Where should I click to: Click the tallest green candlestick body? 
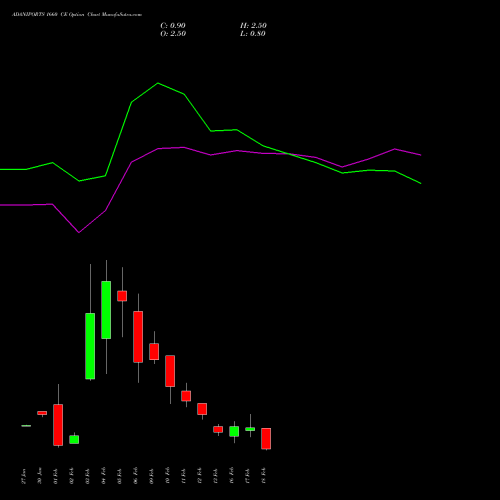pos(90,346)
